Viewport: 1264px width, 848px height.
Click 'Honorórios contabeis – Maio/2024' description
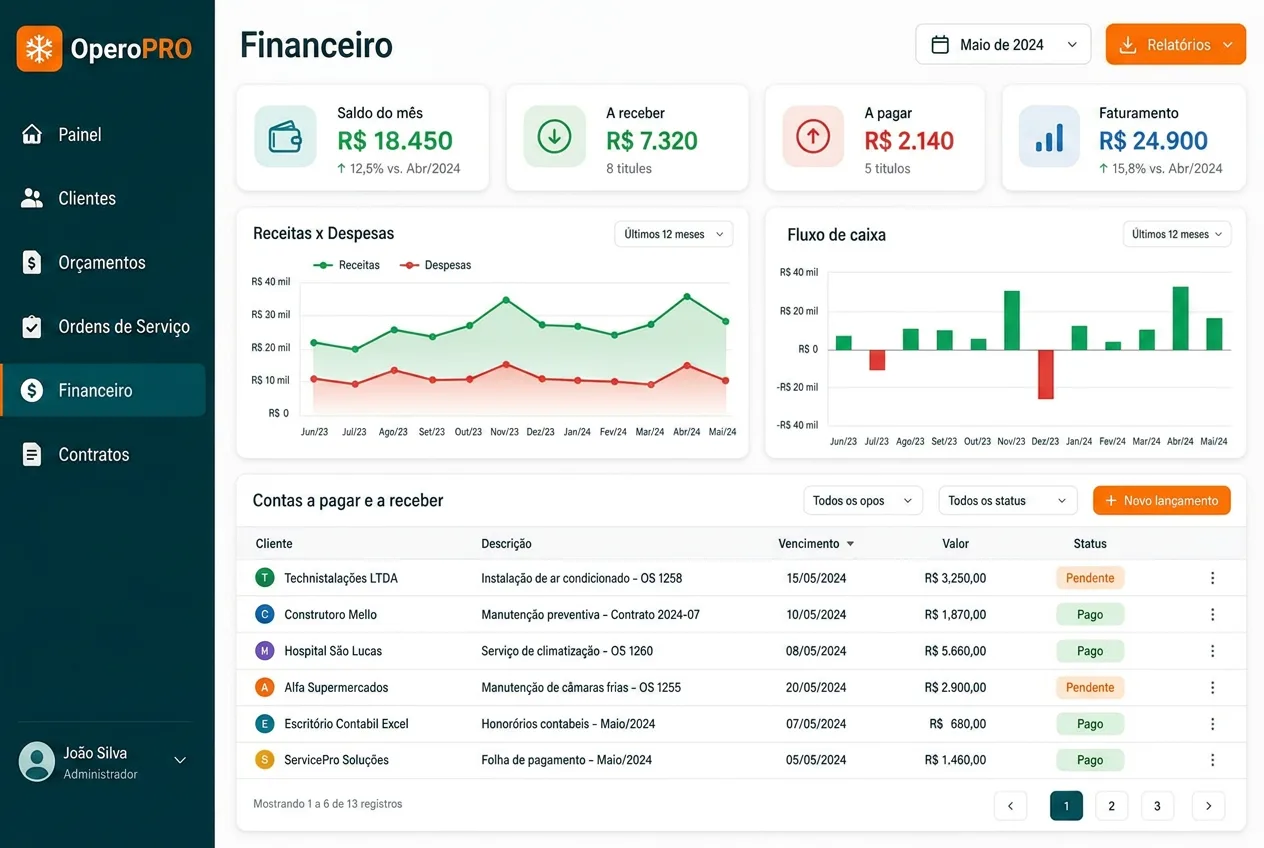[x=568, y=724]
